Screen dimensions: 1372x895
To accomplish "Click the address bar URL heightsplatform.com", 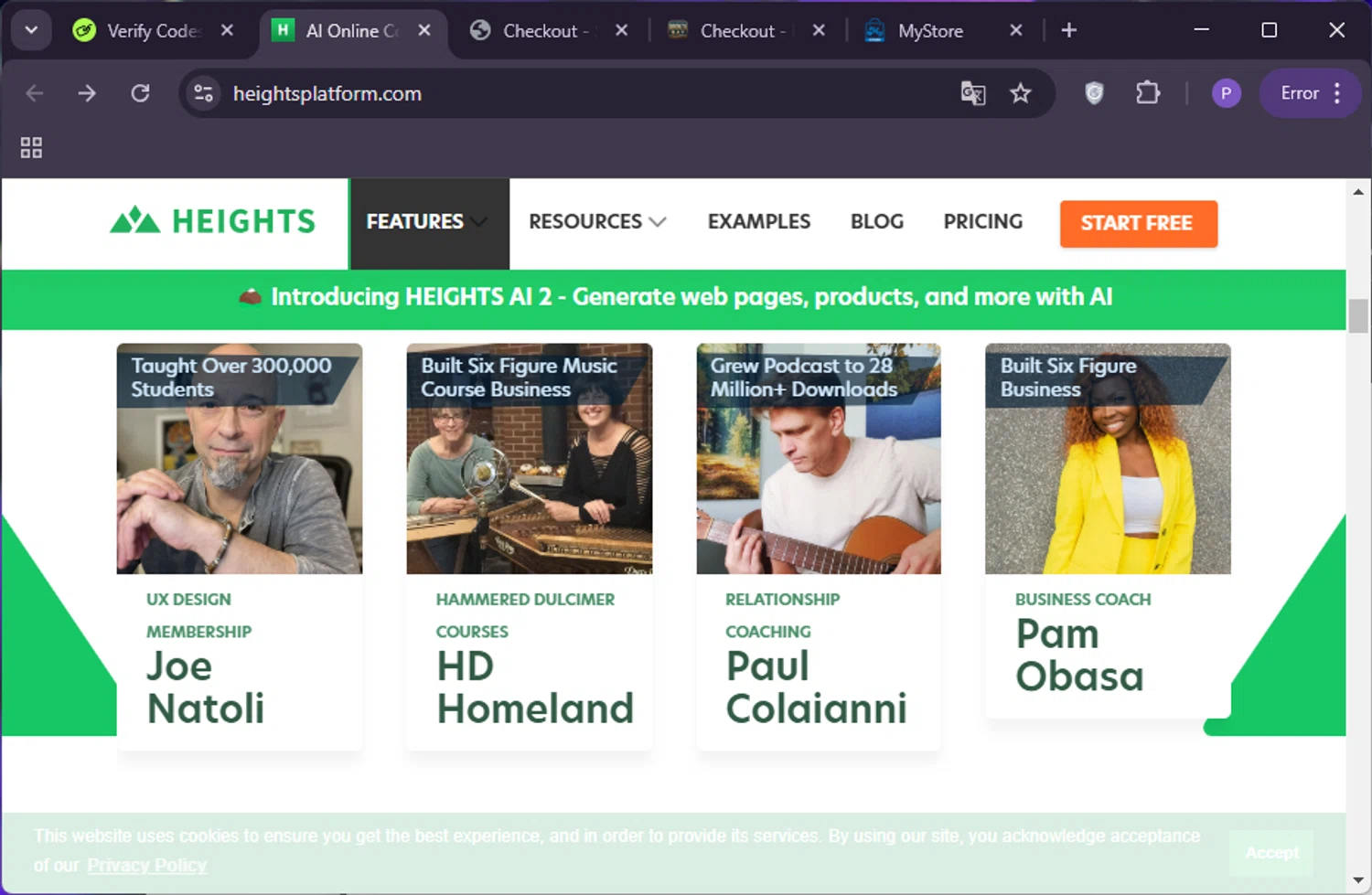I will 327,93.
